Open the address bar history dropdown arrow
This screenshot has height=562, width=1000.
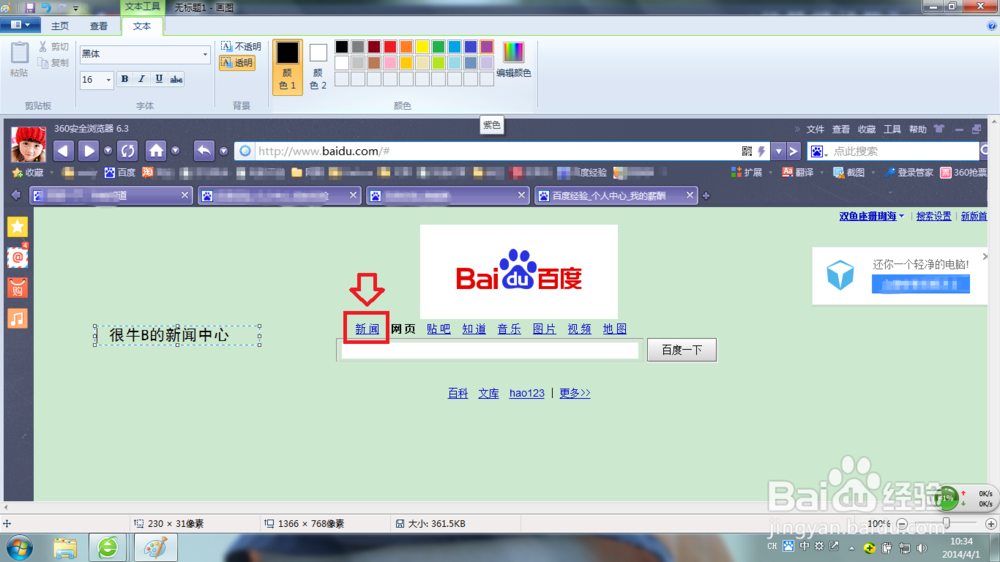[779, 151]
